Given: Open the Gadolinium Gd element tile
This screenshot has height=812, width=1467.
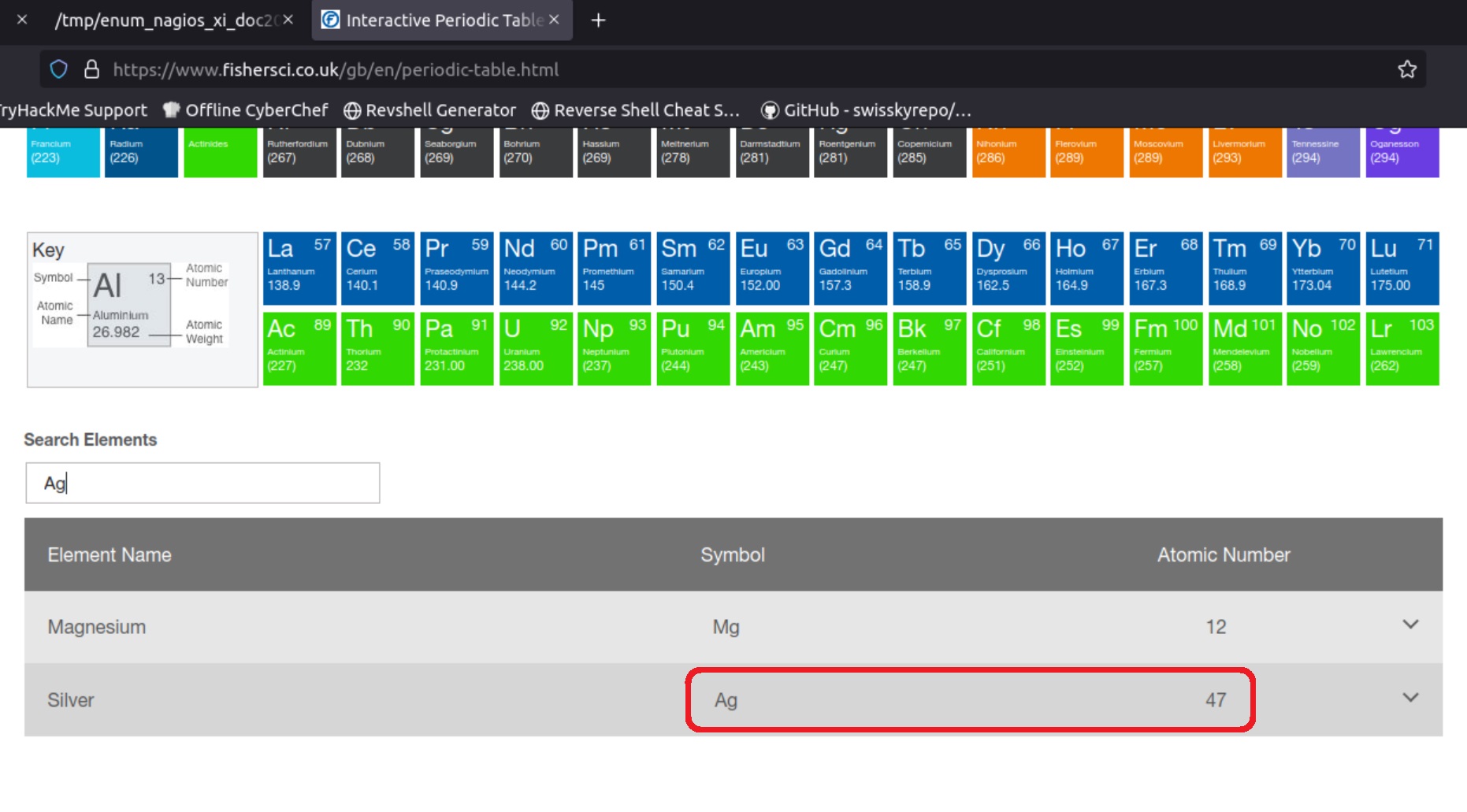Looking at the screenshot, I should coord(851,268).
